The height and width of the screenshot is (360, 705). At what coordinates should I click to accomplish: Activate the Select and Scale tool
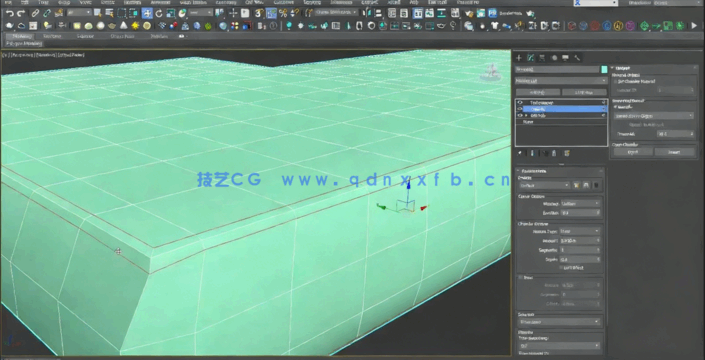[x=170, y=13]
